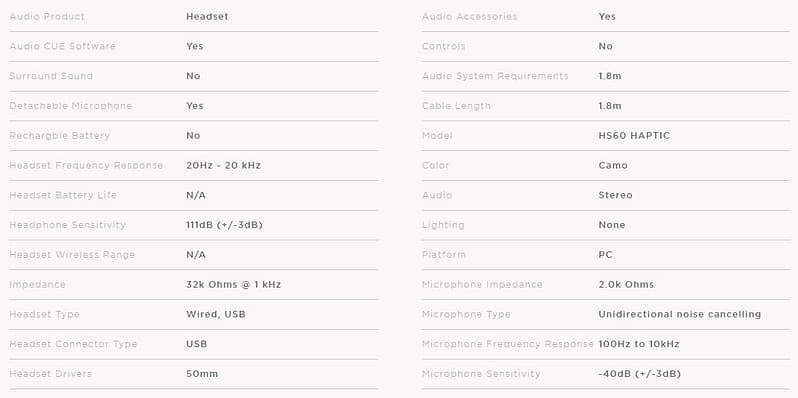Select the 111dB (+/-3dB) value
Viewport: 798px width, 398px height.
click(x=224, y=225)
